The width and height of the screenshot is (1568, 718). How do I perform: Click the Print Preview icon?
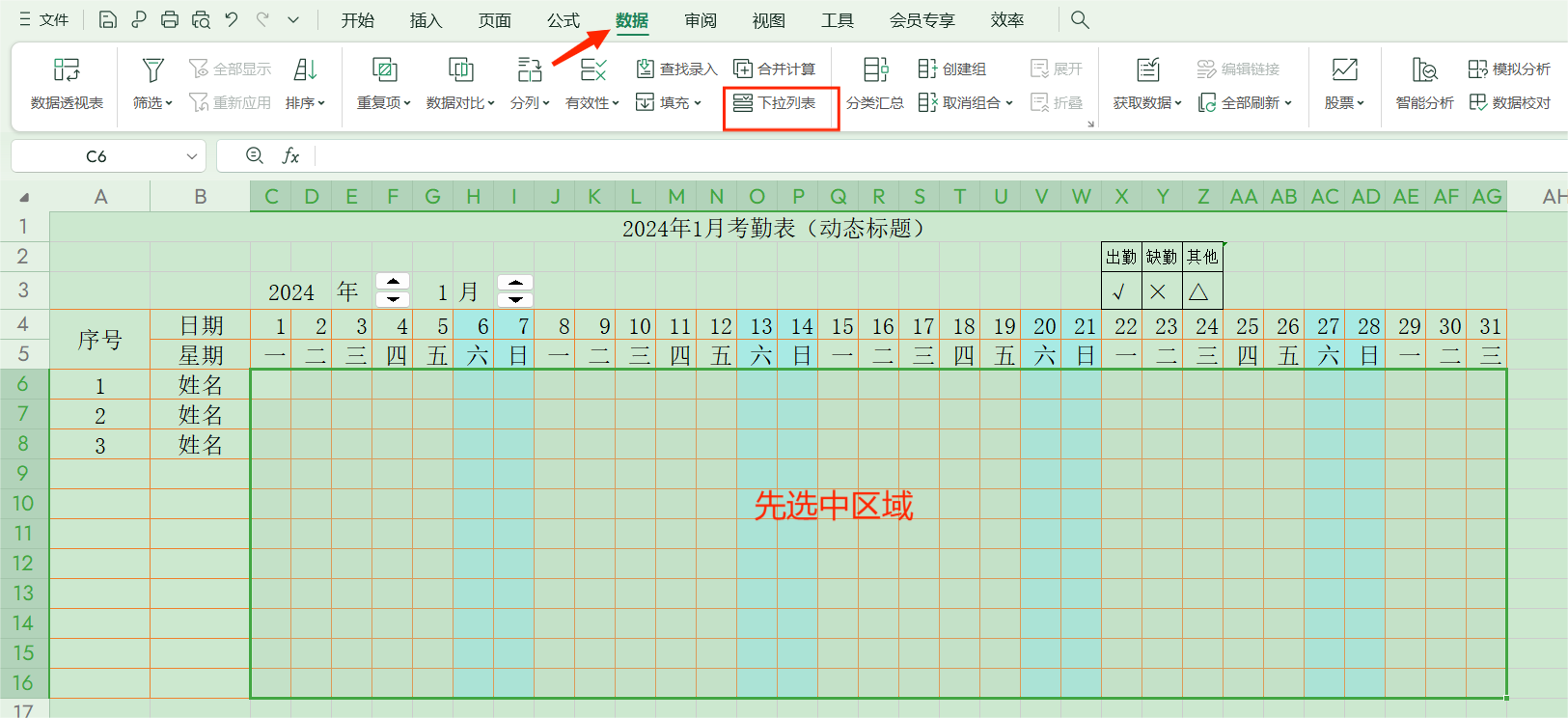(x=201, y=19)
